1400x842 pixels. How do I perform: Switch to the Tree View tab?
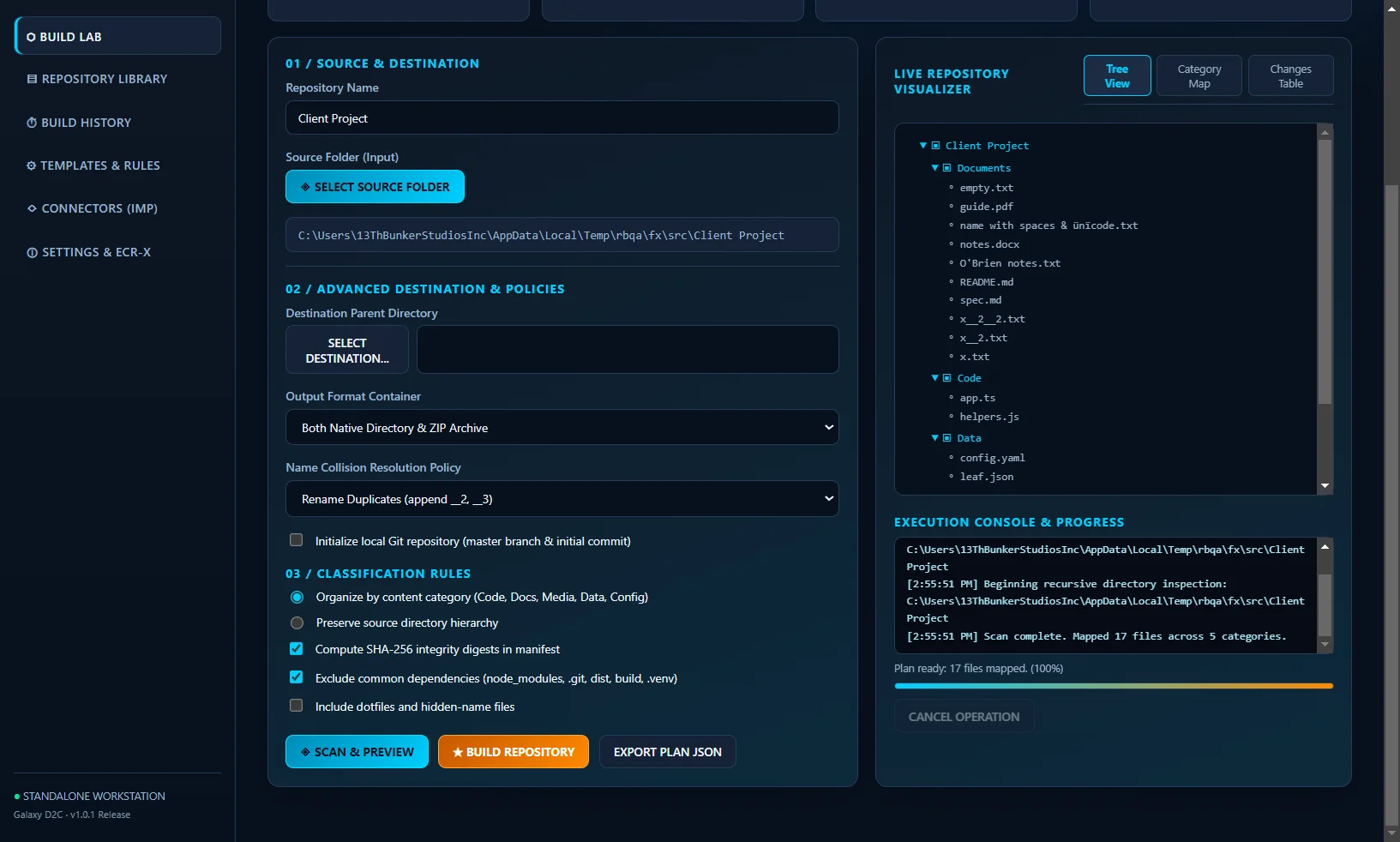1117,75
